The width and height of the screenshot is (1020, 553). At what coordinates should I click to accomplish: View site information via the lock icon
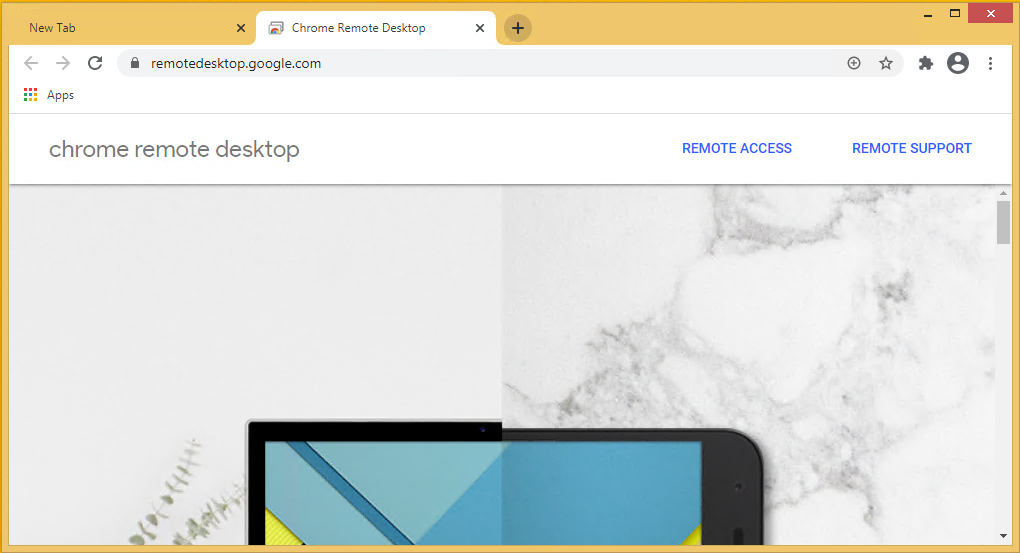[135, 63]
